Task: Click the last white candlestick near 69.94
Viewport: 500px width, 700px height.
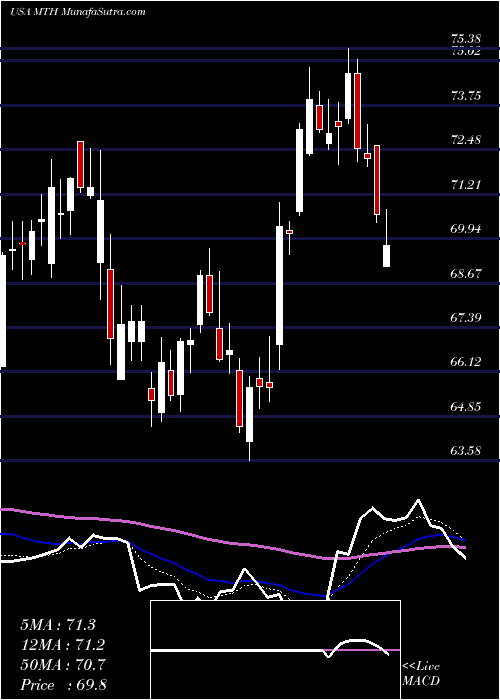Action: point(386,256)
